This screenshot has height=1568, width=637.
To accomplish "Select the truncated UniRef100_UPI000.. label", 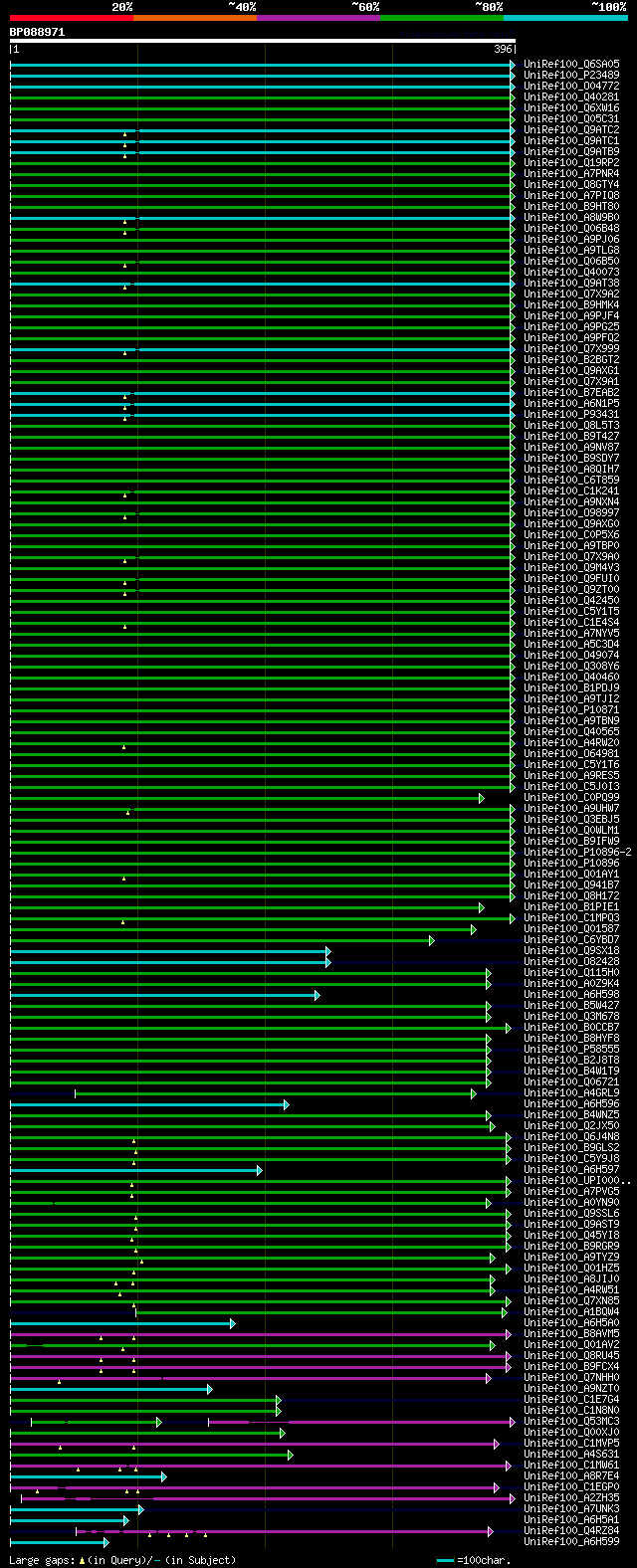I will [577, 1181].
